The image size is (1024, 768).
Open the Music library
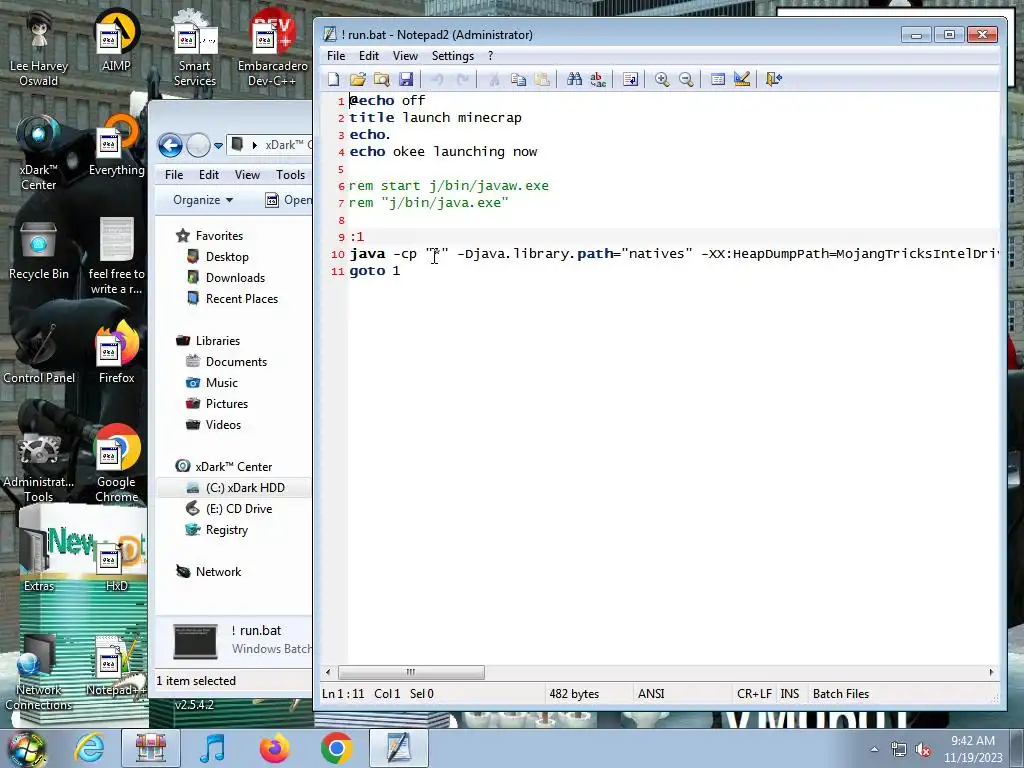click(x=221, y=382)
